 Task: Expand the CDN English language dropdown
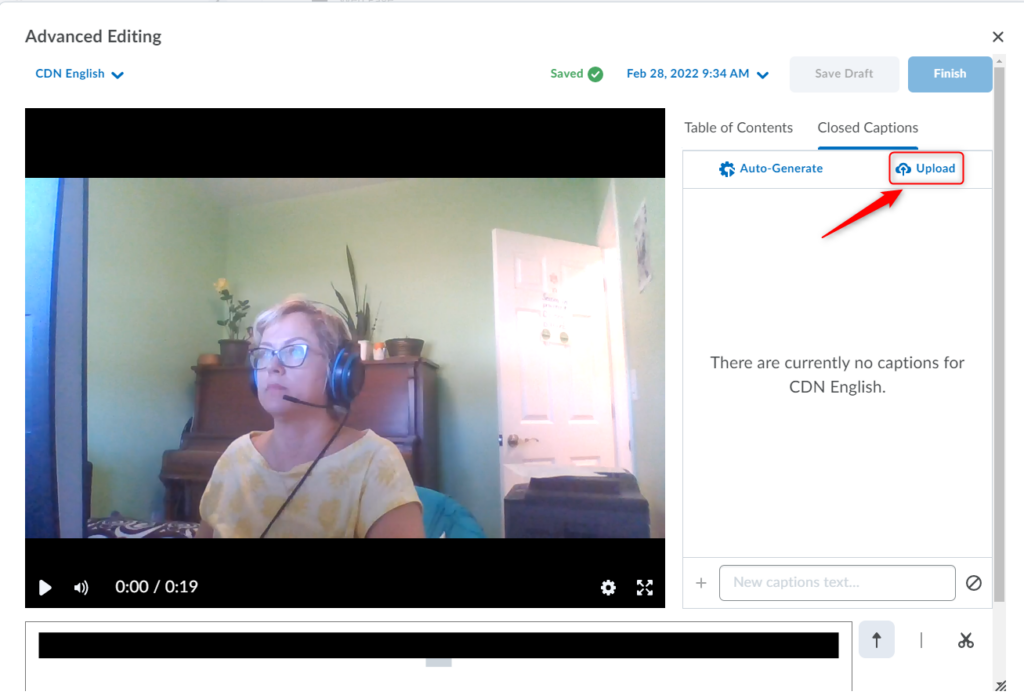tap(80, 74)
